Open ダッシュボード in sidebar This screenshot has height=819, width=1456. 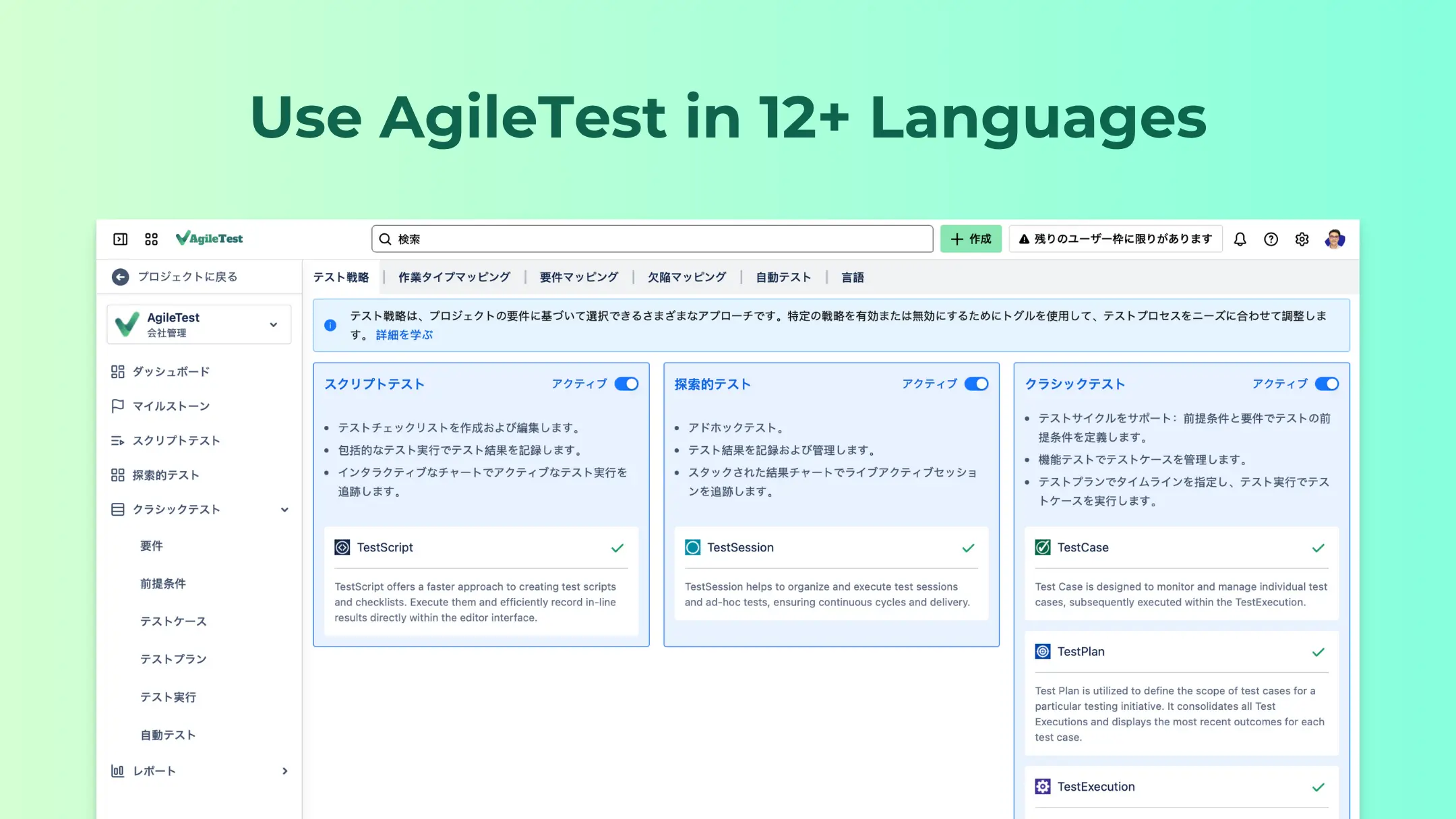click(x=171, y=372)
